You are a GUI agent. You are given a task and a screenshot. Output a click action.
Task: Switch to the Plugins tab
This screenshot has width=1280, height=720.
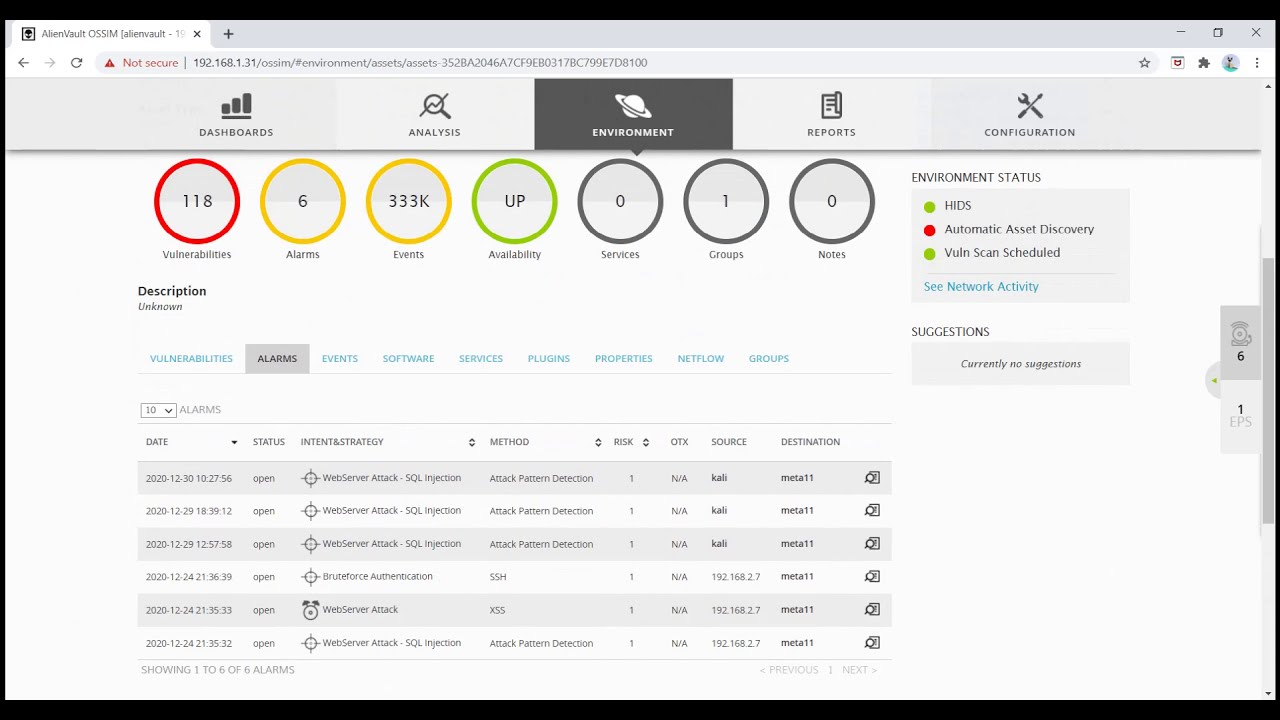point(549,358)
